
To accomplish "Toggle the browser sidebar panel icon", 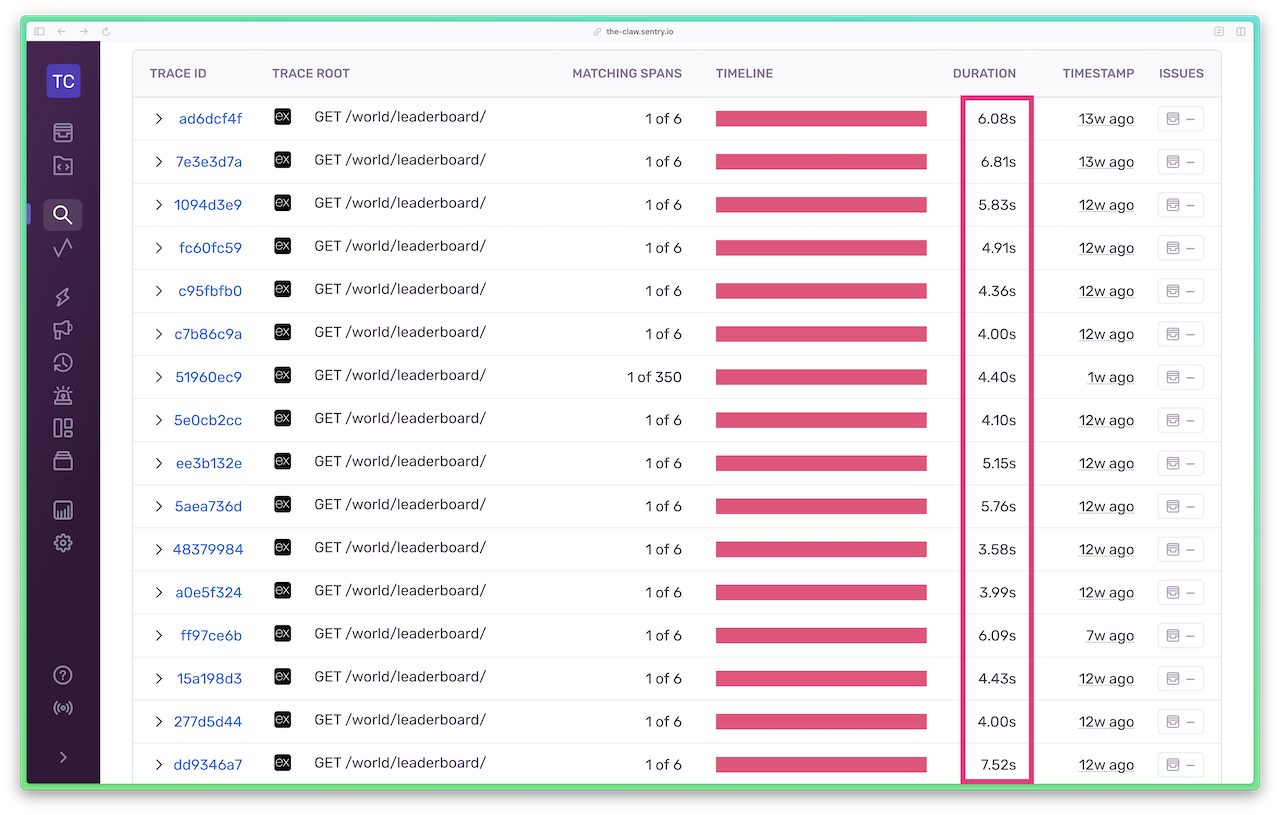I will [x=39, y=31].
